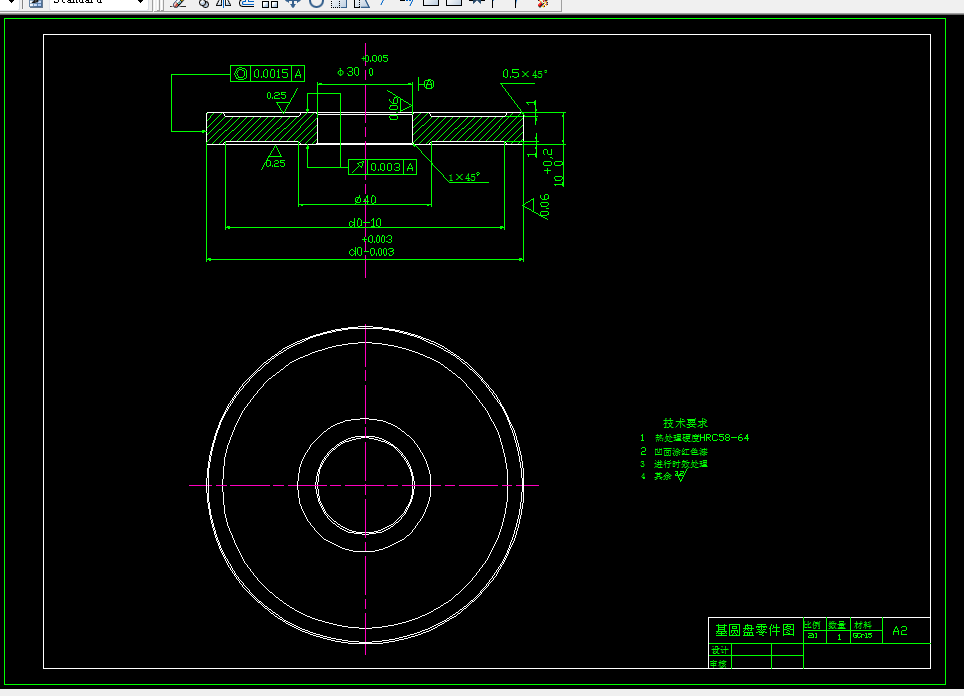Select the datum A flag symbol
Image resolution: width=964 pixels, height=696 pixels.
coord(426,84)
